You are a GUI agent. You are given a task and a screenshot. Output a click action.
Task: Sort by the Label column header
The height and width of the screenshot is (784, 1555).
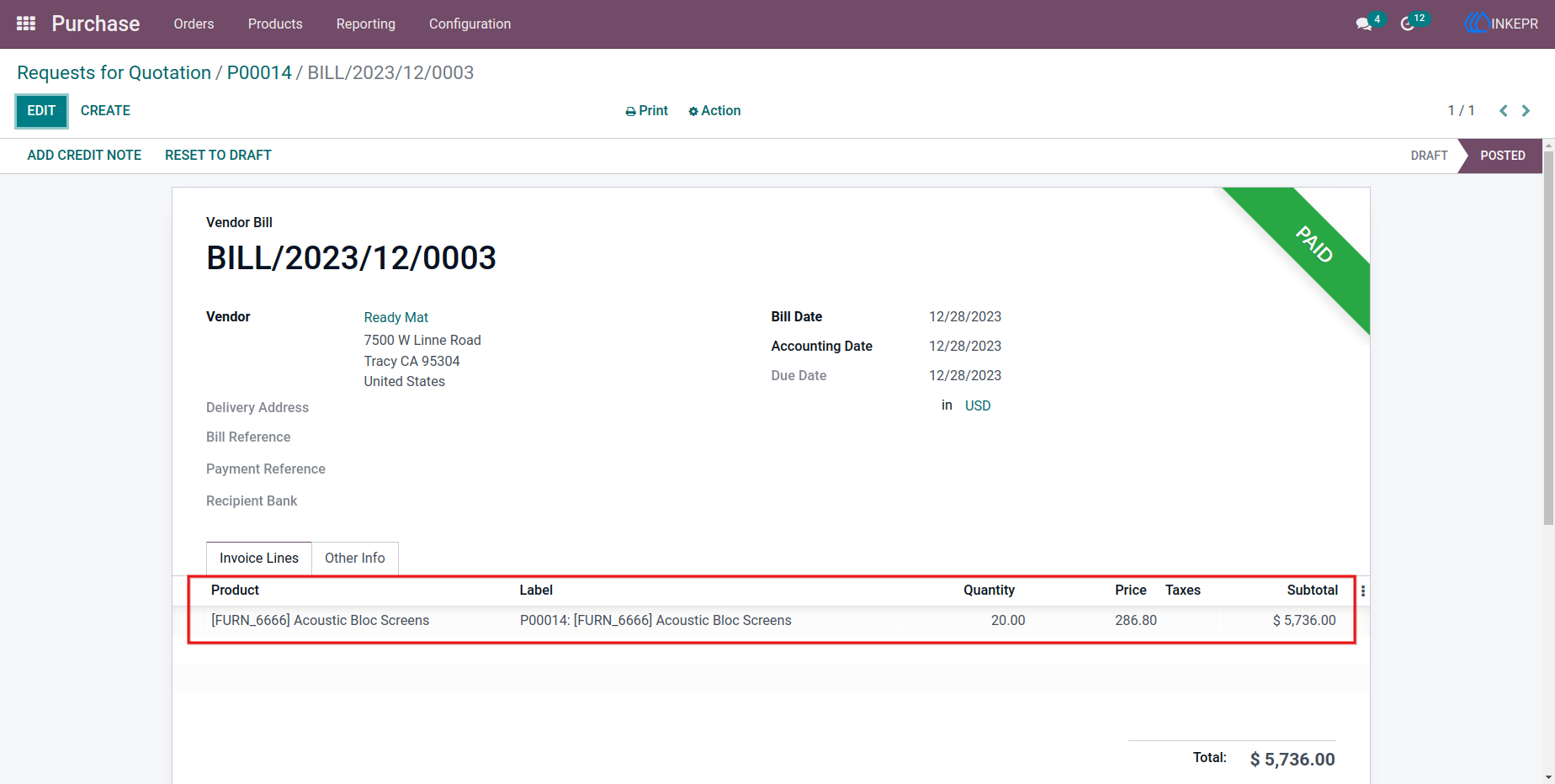(536, 591)
